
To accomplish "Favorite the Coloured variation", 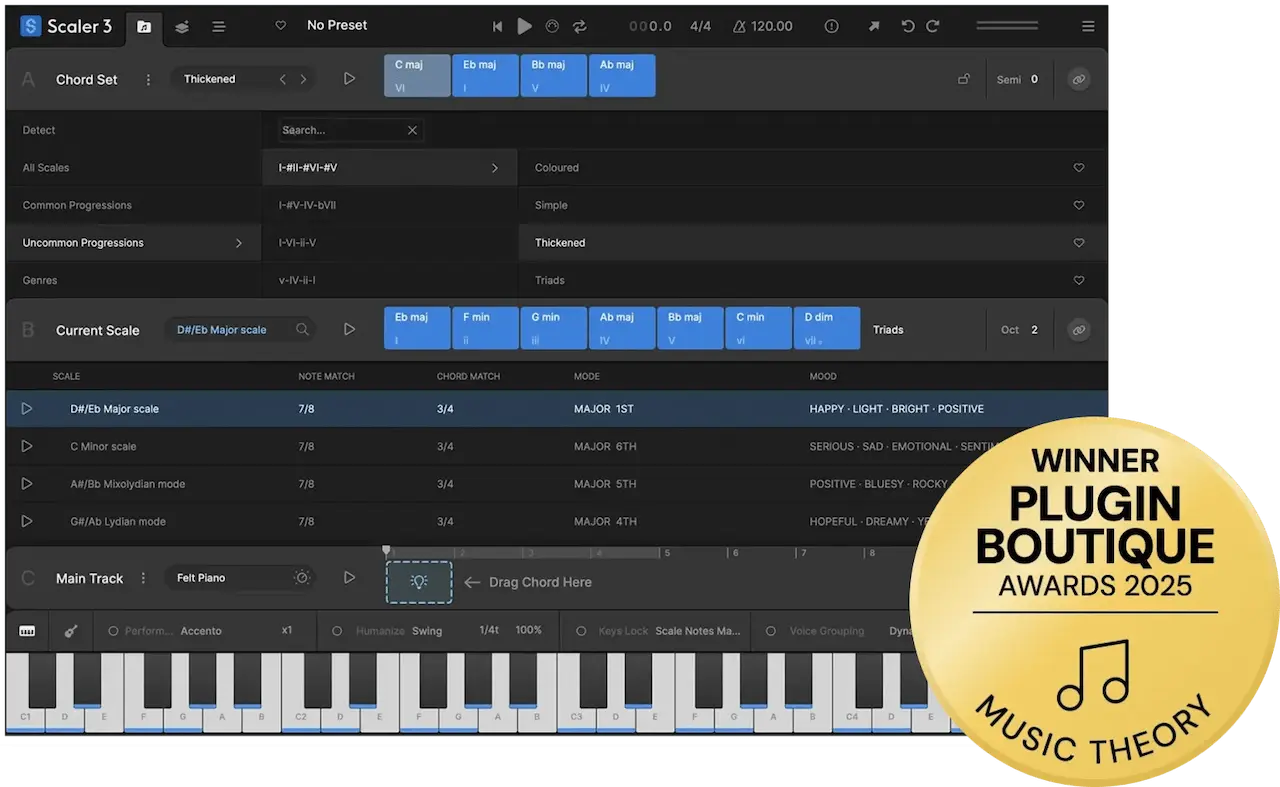I will (1079, 168).
